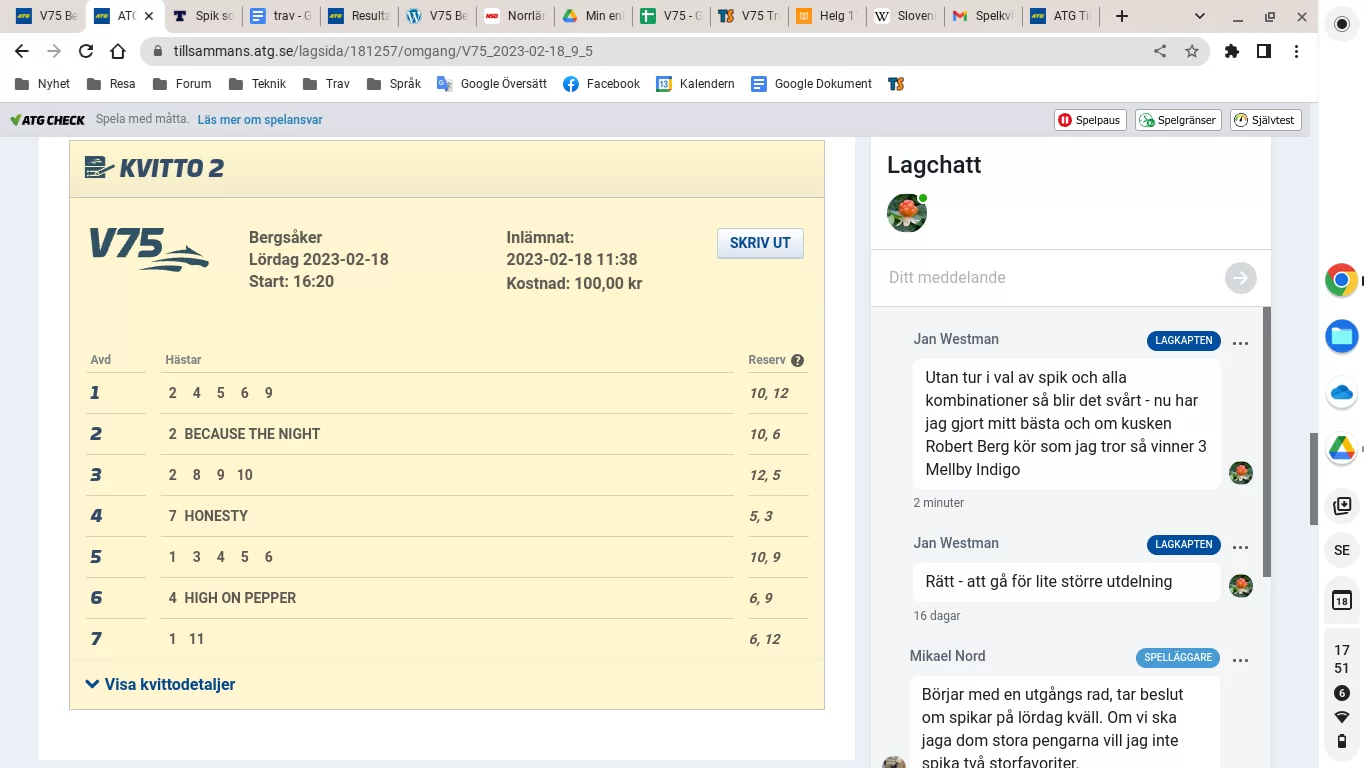Switch to the Norrländ tab

[x=514, y=16]
